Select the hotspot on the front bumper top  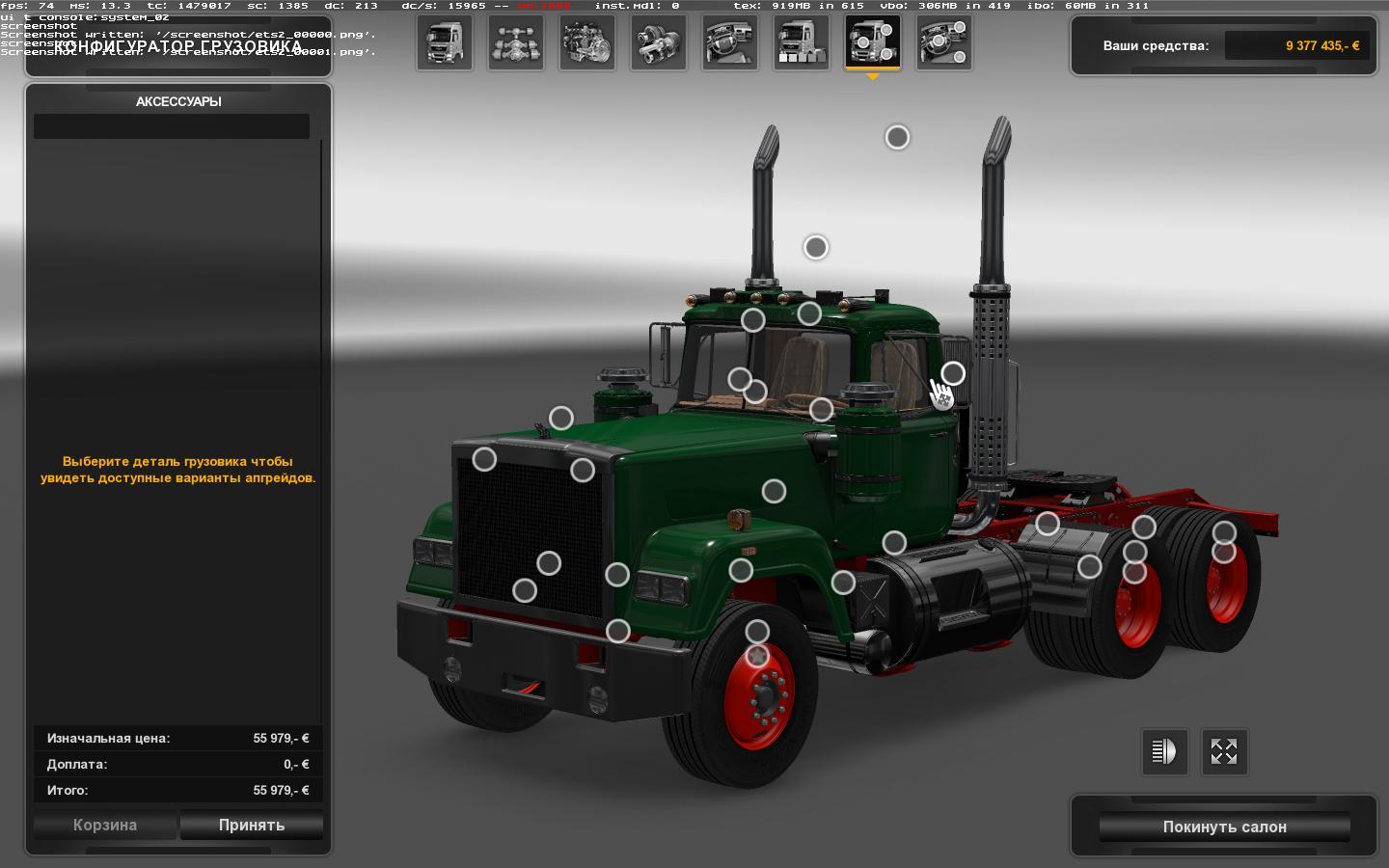(617, 631)
